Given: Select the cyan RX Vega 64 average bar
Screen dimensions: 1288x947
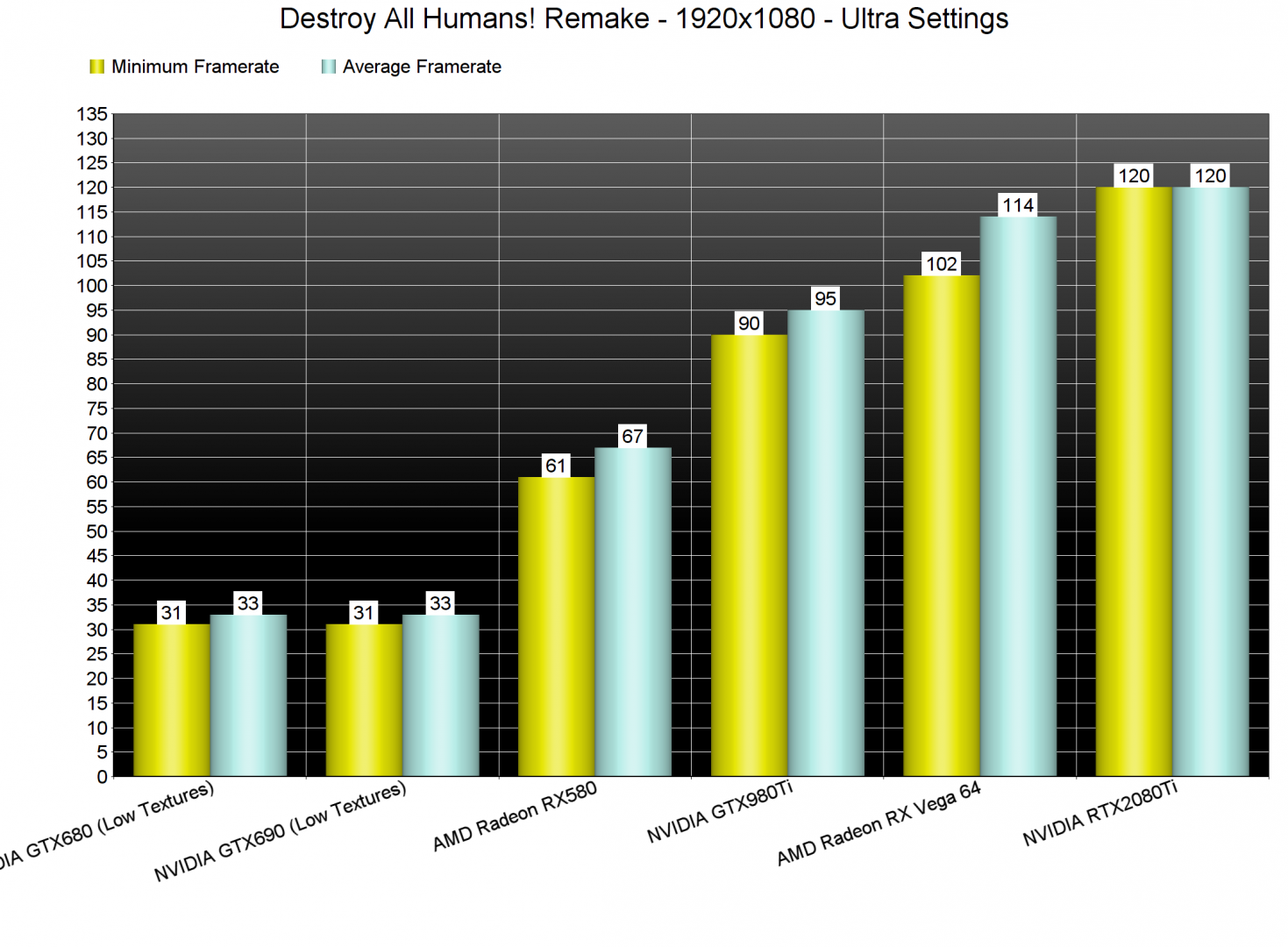Looking at the screenshot, I should (1018, 495).
